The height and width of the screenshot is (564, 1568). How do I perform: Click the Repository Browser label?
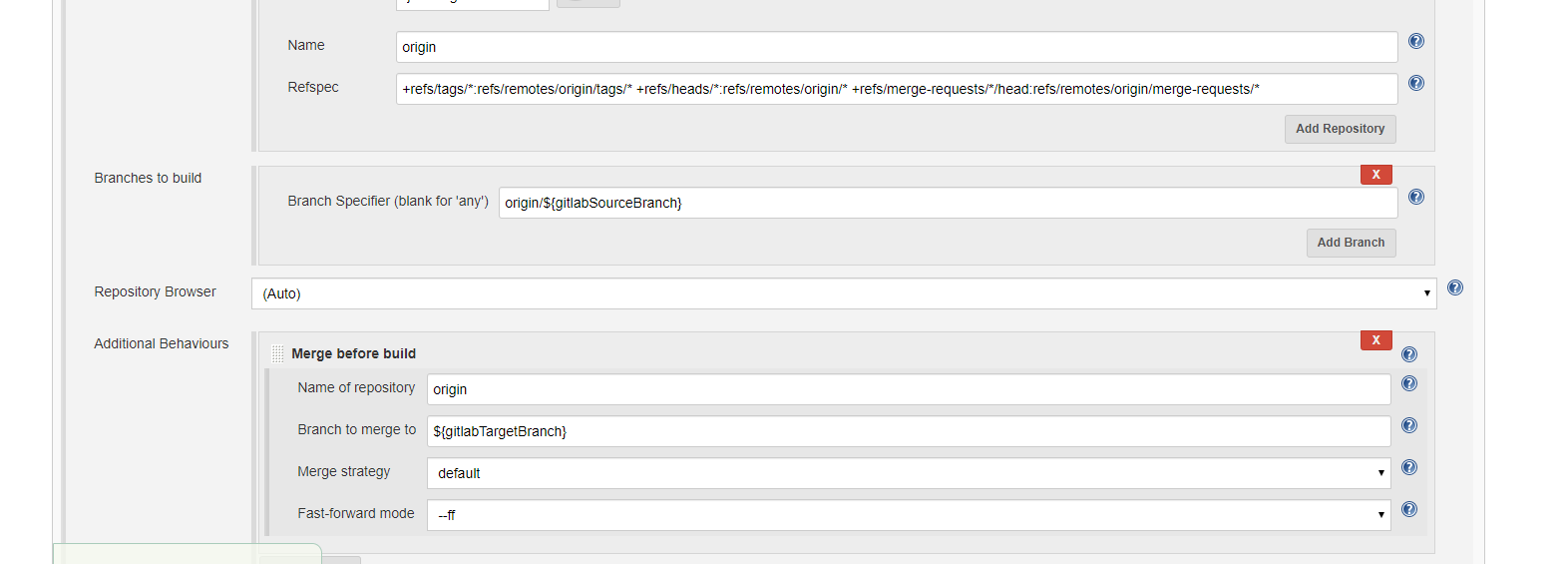tap(155, 291)
